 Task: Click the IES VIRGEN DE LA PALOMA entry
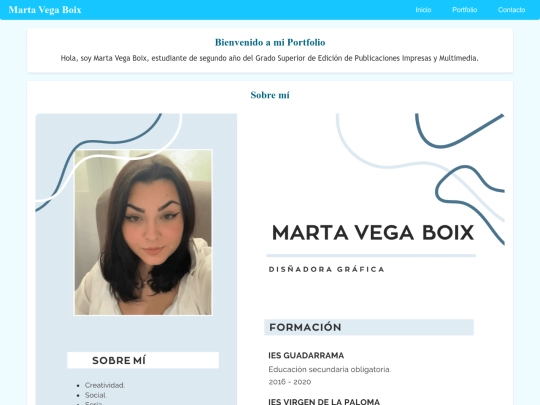(x=324, y=402)
